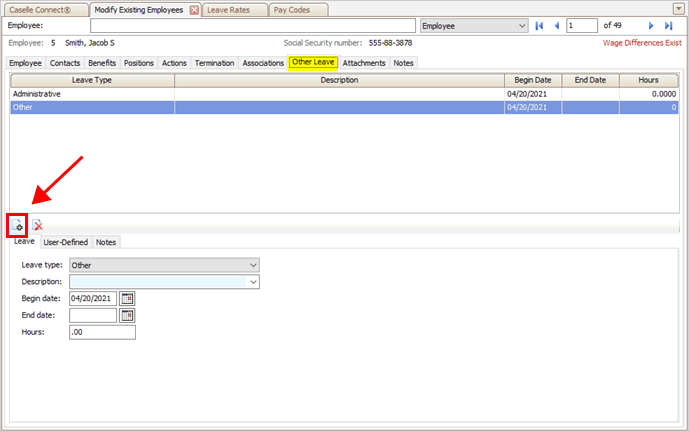689x432 pixels.
Task: Open the User-Defined sub-tab
Action: (x=66, y=242)
